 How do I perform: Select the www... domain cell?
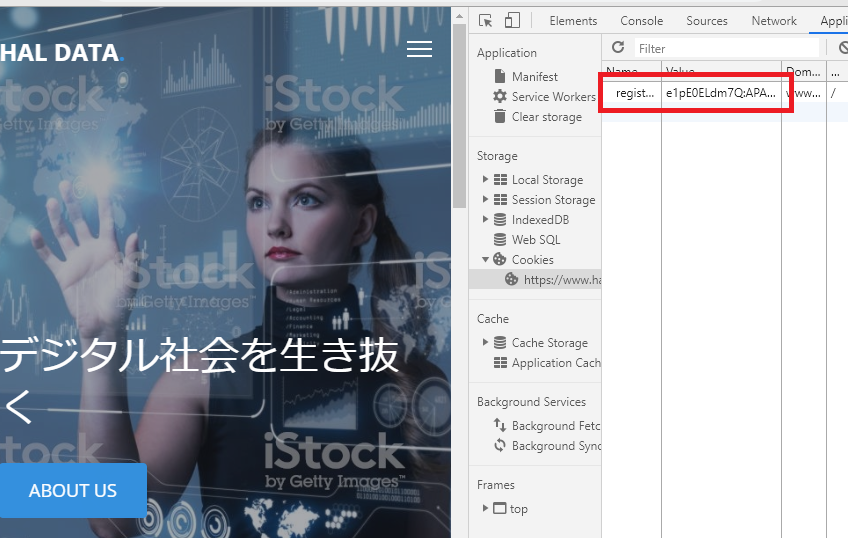806,93
